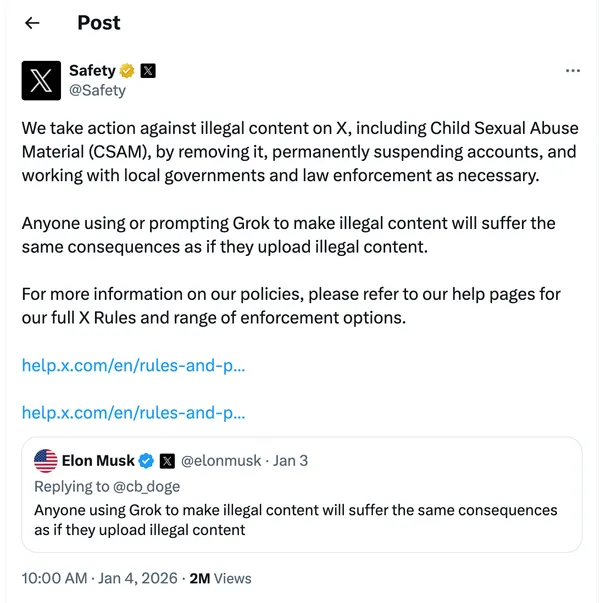Click the blue verified checkmark beside Elon Musk
The height and width of the screenshot is (603, 600).
click(146, 461)
